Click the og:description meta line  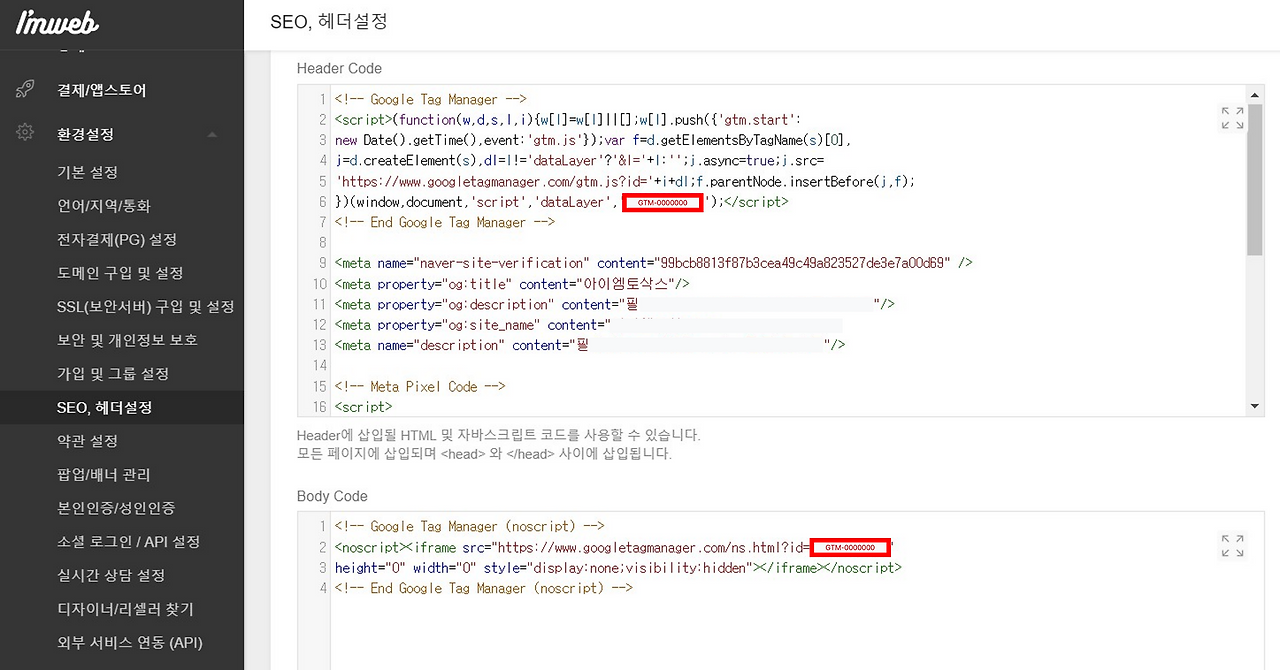tap(615, 304)
